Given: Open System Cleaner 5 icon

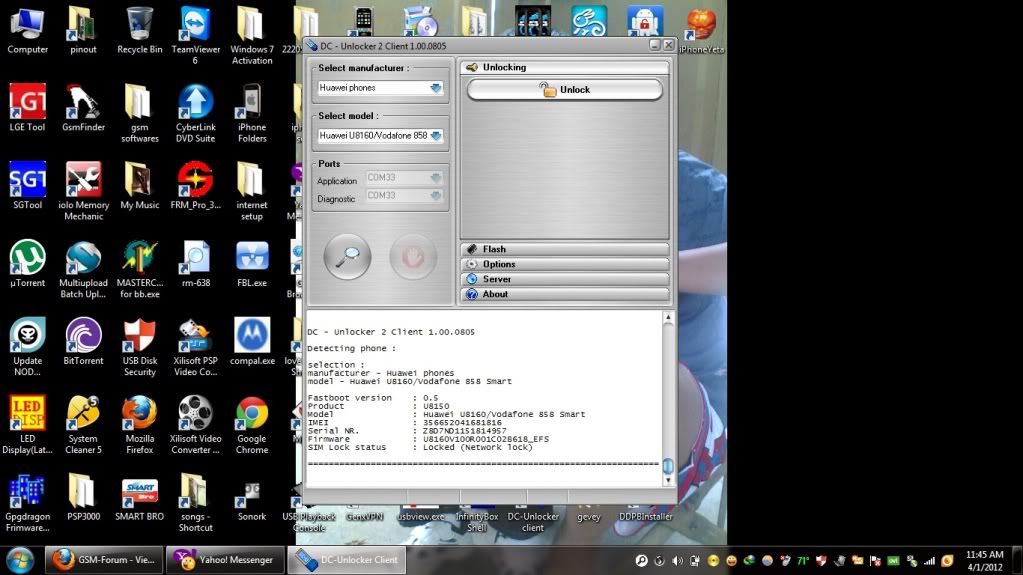Looking at the screenshot, I should [83, 425].
